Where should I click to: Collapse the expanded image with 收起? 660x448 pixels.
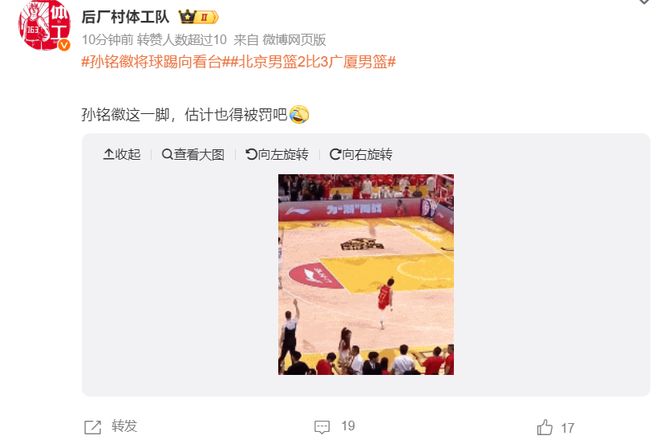122,155
